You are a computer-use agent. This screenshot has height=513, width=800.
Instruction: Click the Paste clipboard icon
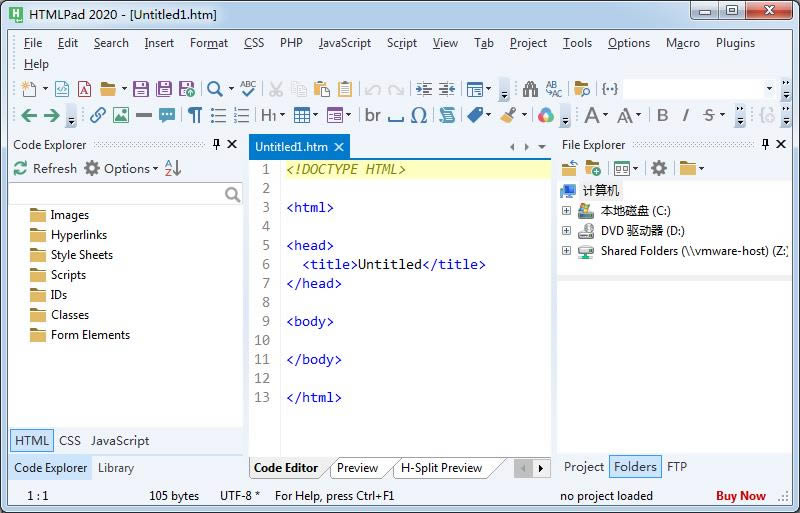[x=321, y=89]
